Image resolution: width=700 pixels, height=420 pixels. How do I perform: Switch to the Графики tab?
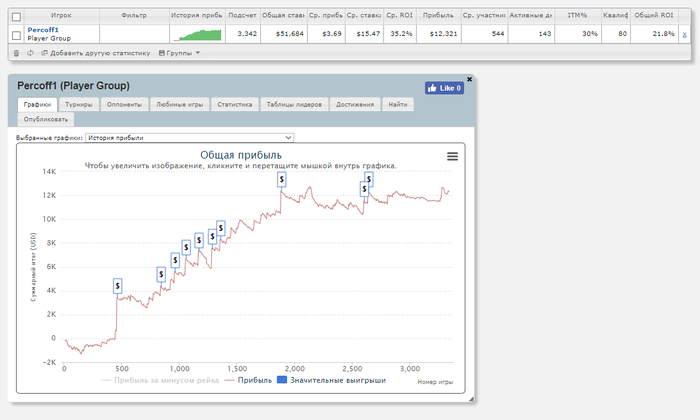click(38, 104)
